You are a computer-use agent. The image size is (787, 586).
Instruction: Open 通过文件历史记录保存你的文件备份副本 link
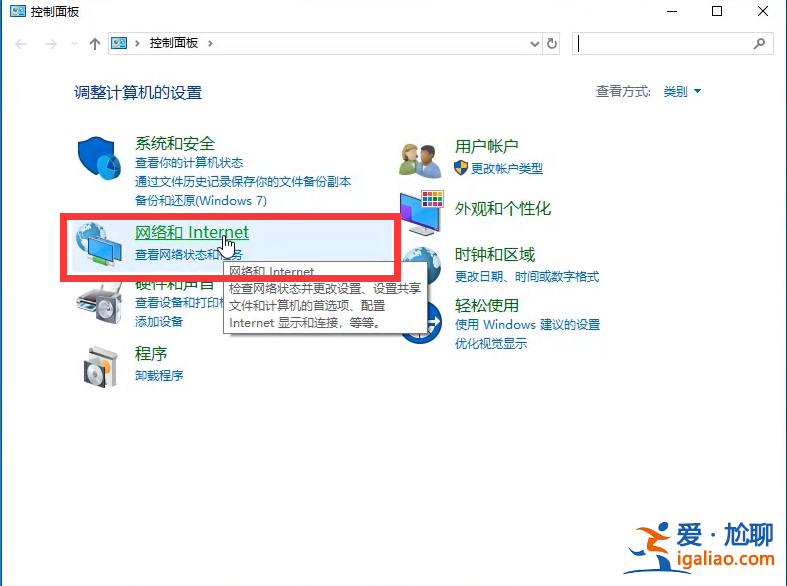243,182
